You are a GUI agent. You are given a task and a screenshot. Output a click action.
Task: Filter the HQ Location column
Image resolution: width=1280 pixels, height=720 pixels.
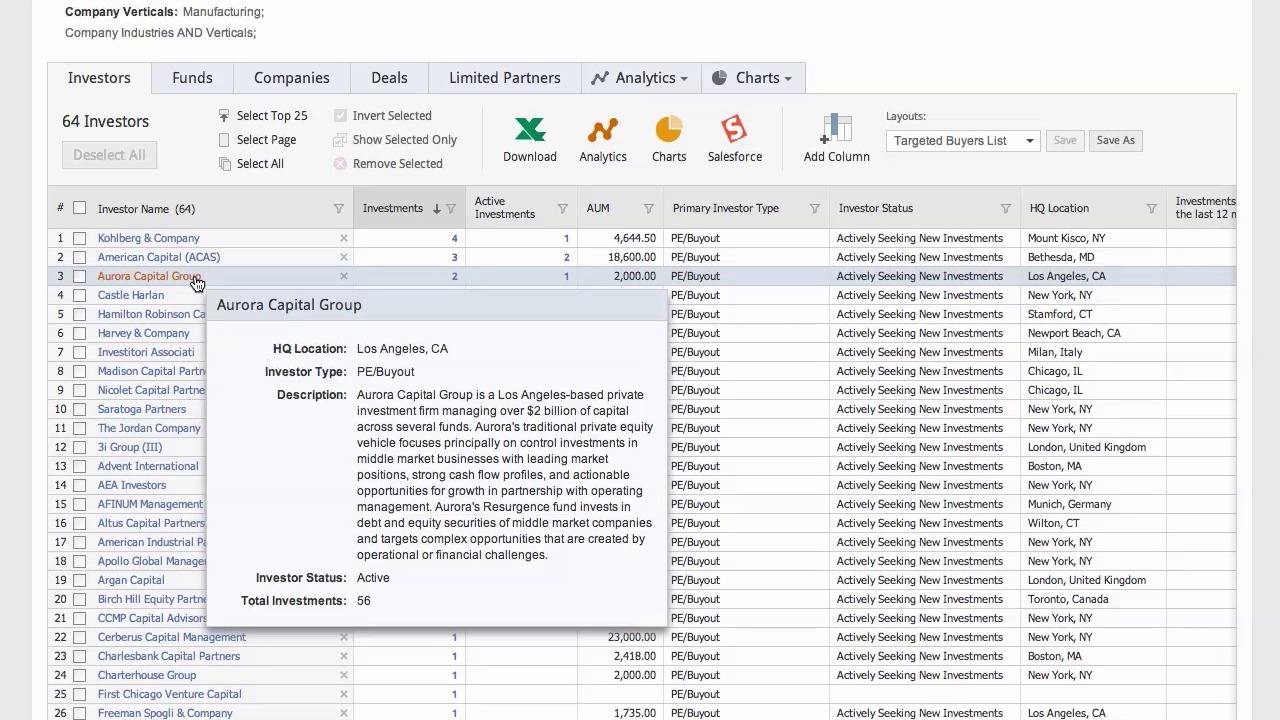[x=1152, y=209]
